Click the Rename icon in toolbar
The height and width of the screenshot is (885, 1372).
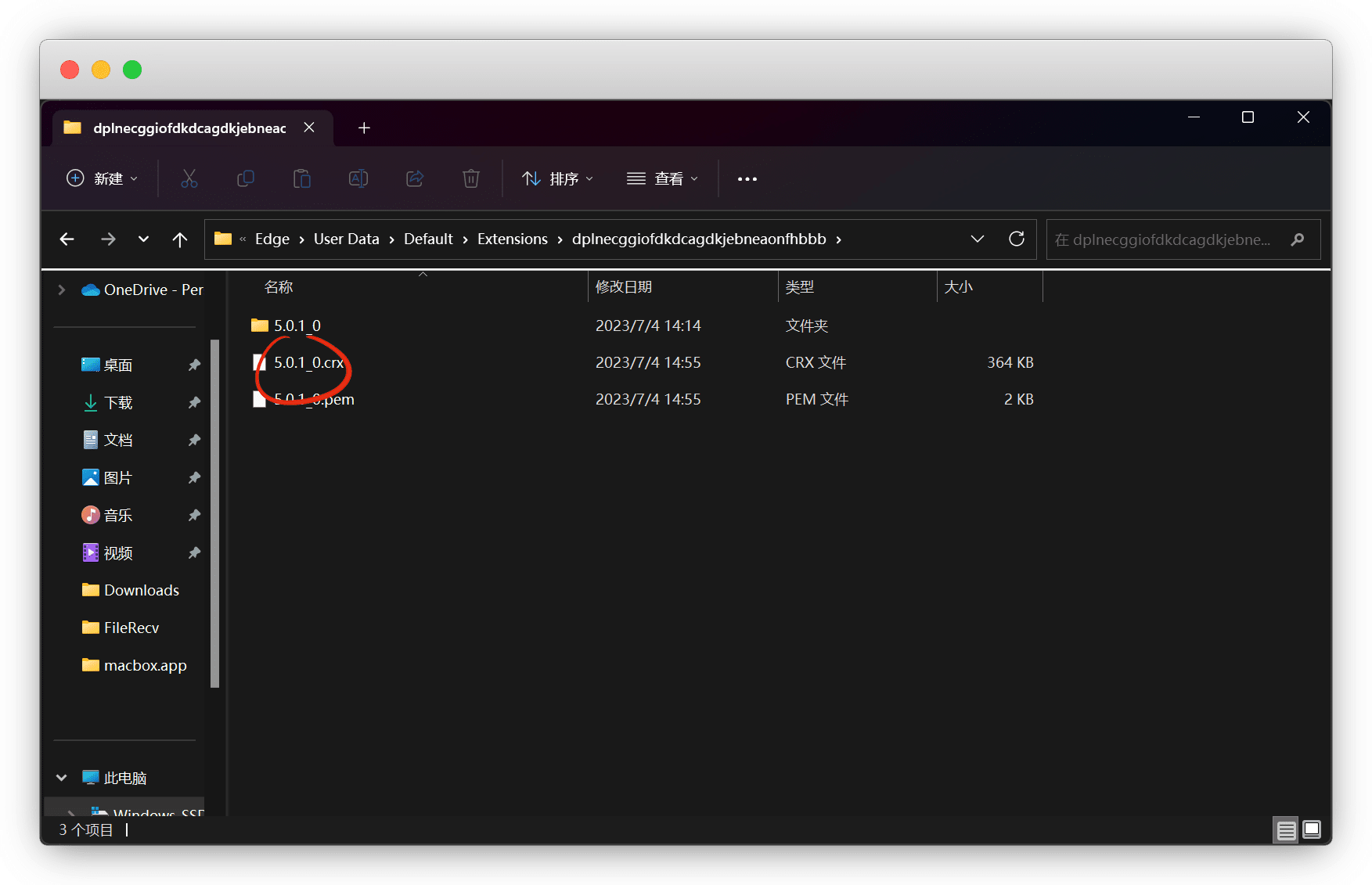pos(358,178)
